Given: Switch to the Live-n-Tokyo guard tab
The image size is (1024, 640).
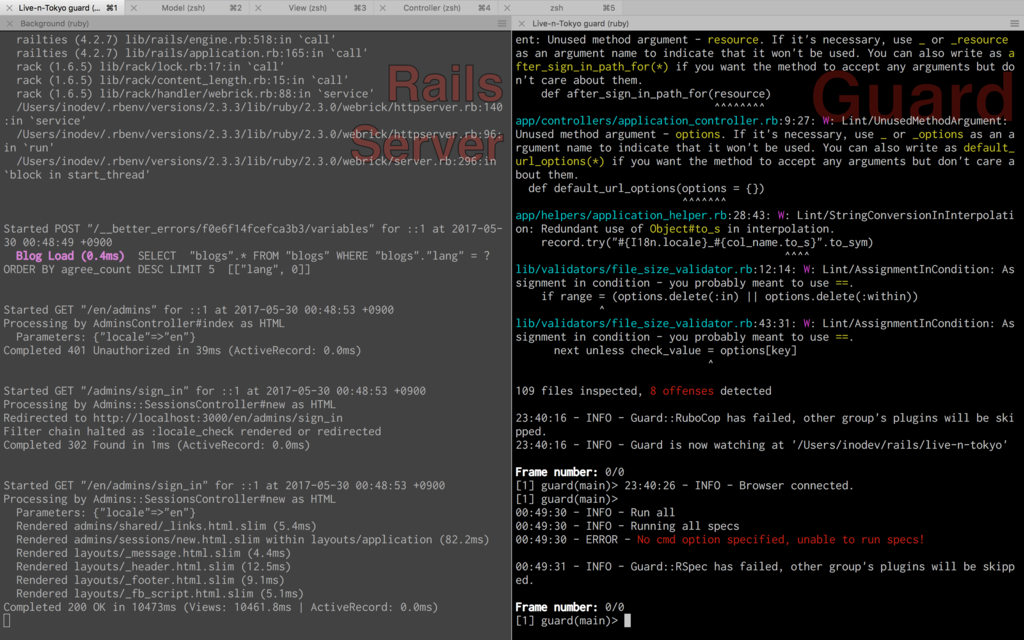Looking at the screenshot, I should coord(62,8).
